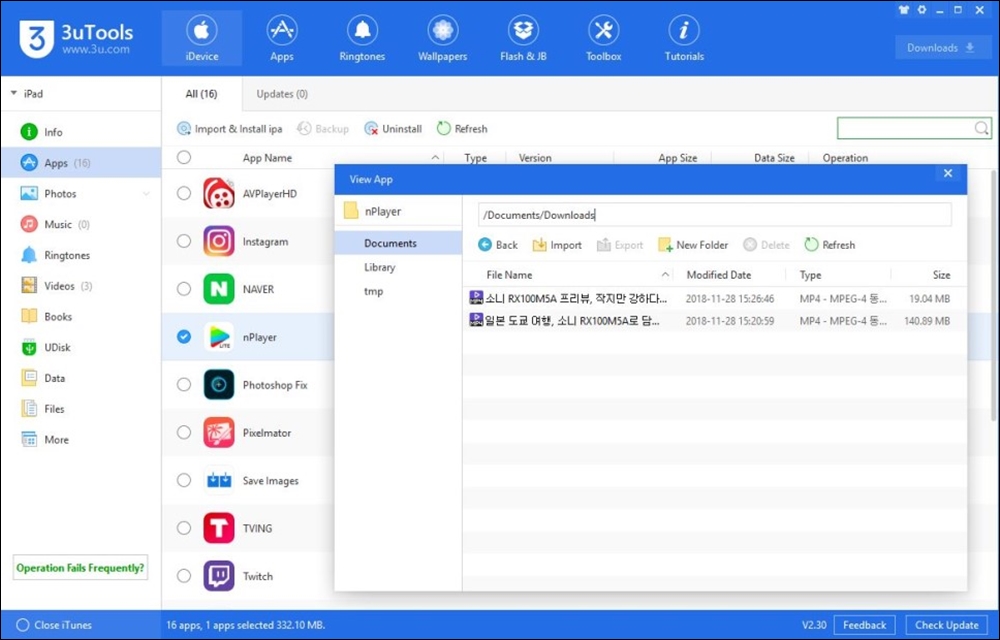Click the Feedback button

tap(864, 625)
